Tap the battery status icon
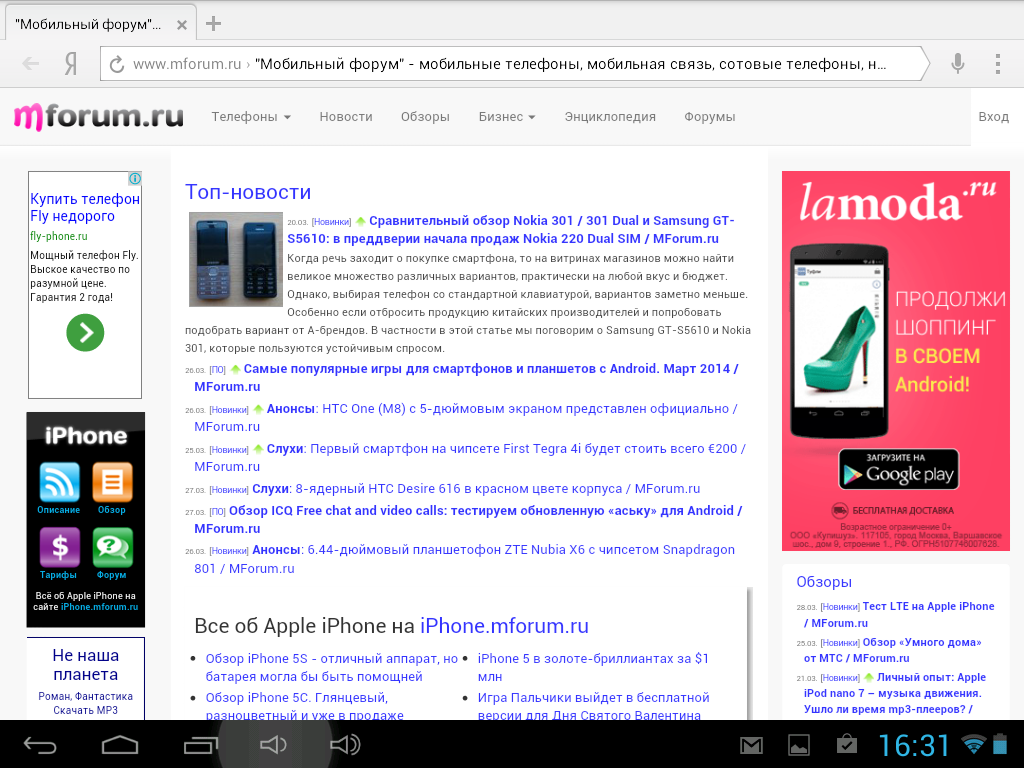Screen dimensions: 1024x768 coord(1000,744)
